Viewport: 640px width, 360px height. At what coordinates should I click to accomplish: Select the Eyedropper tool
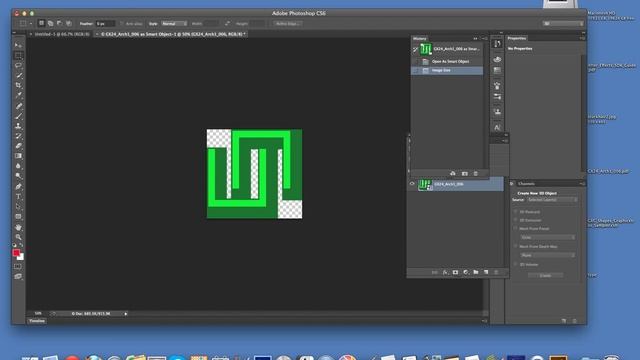(18, 96)
